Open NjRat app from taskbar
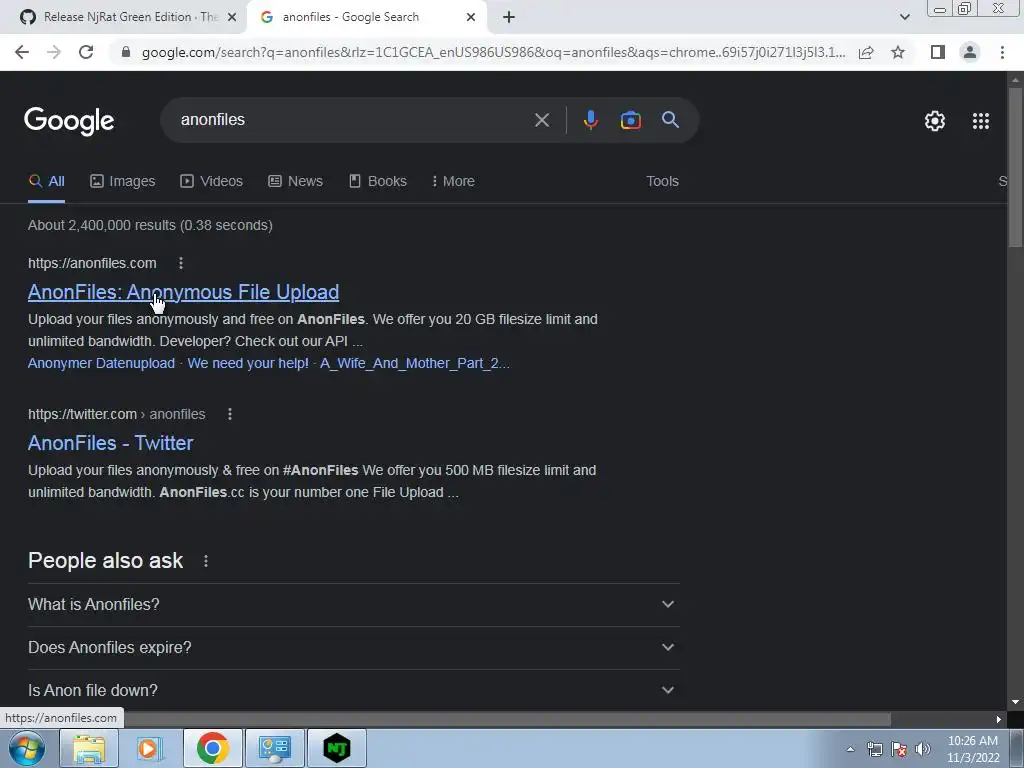Viewport: 1024px width, 768px height. (337, 748)
